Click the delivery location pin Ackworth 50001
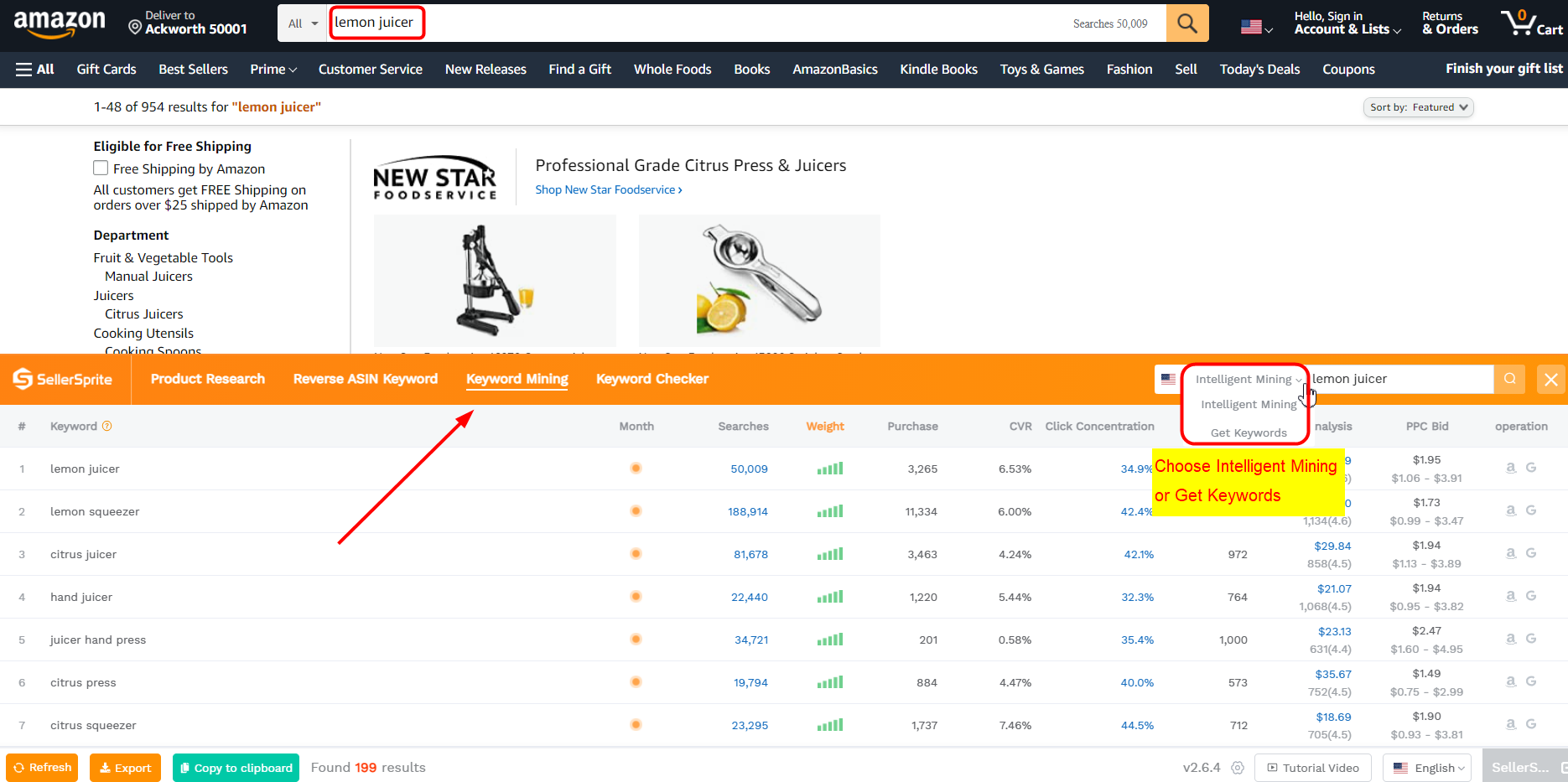Viewport: 1568px width, 782px height. [x=188, y=23]
